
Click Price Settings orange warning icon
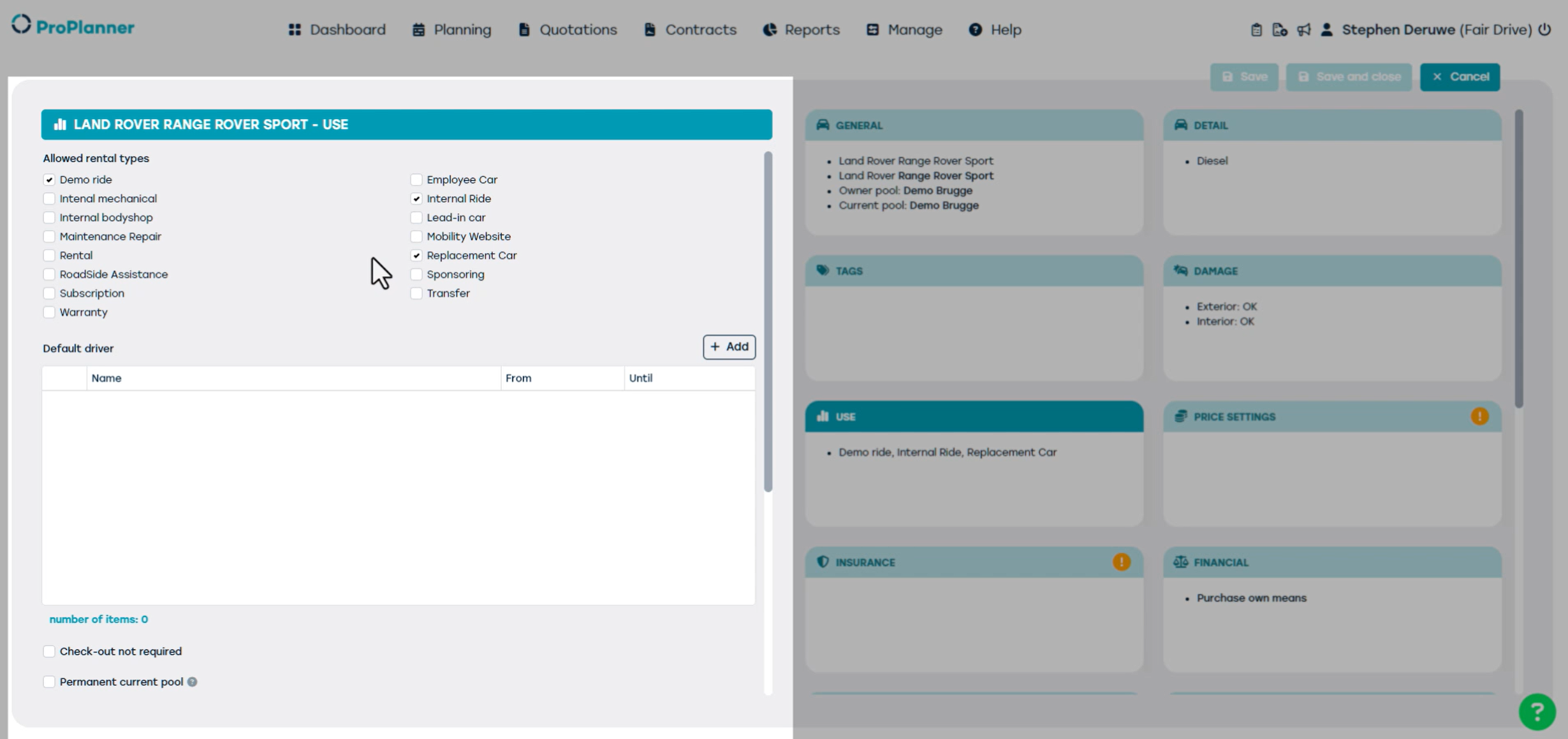[1479, 416]
